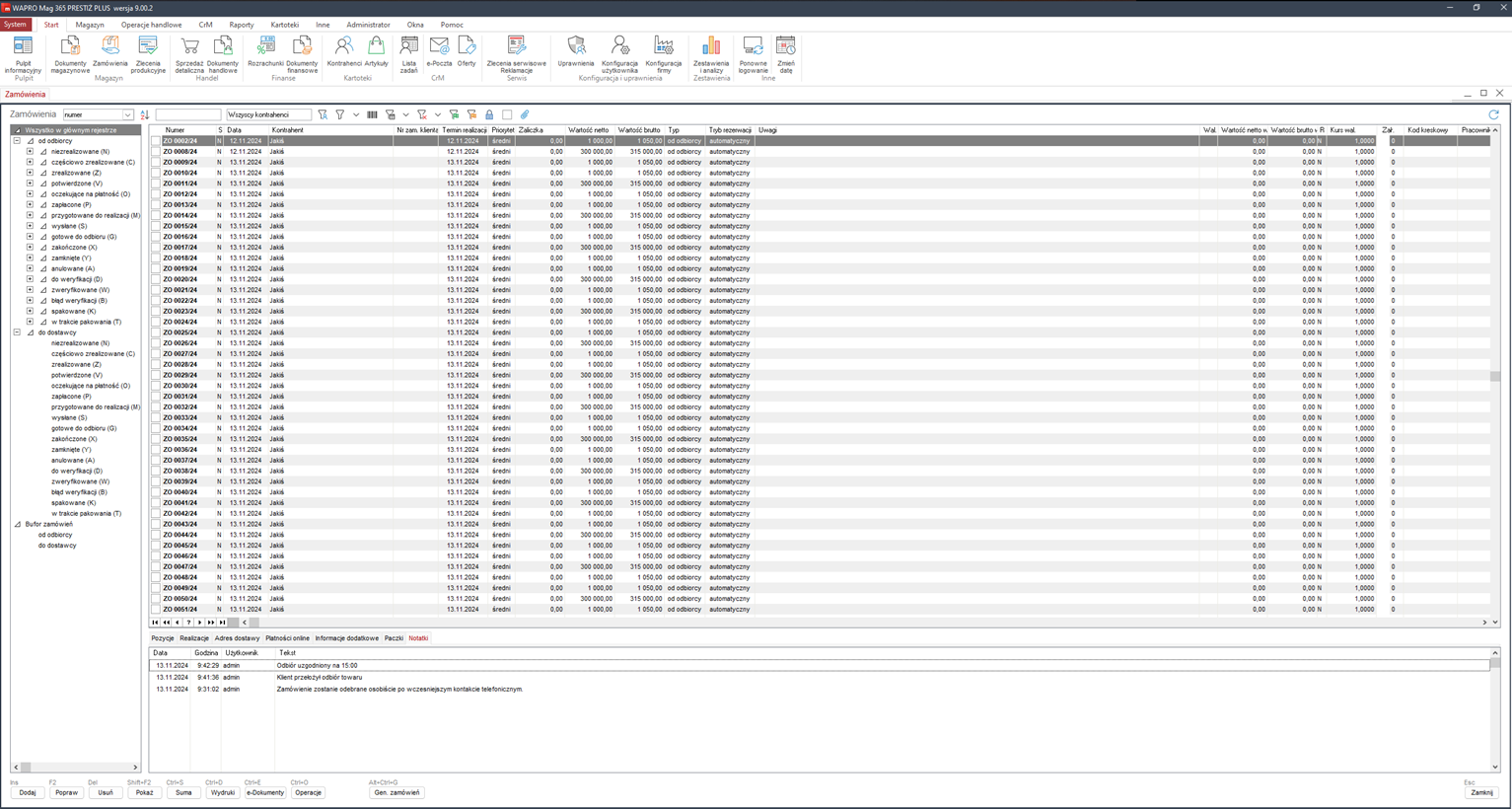The height and width of the screenshot is (809, 1512).
Task: Click the paperclip attachment icon
Action: click(x=525, y=115)
